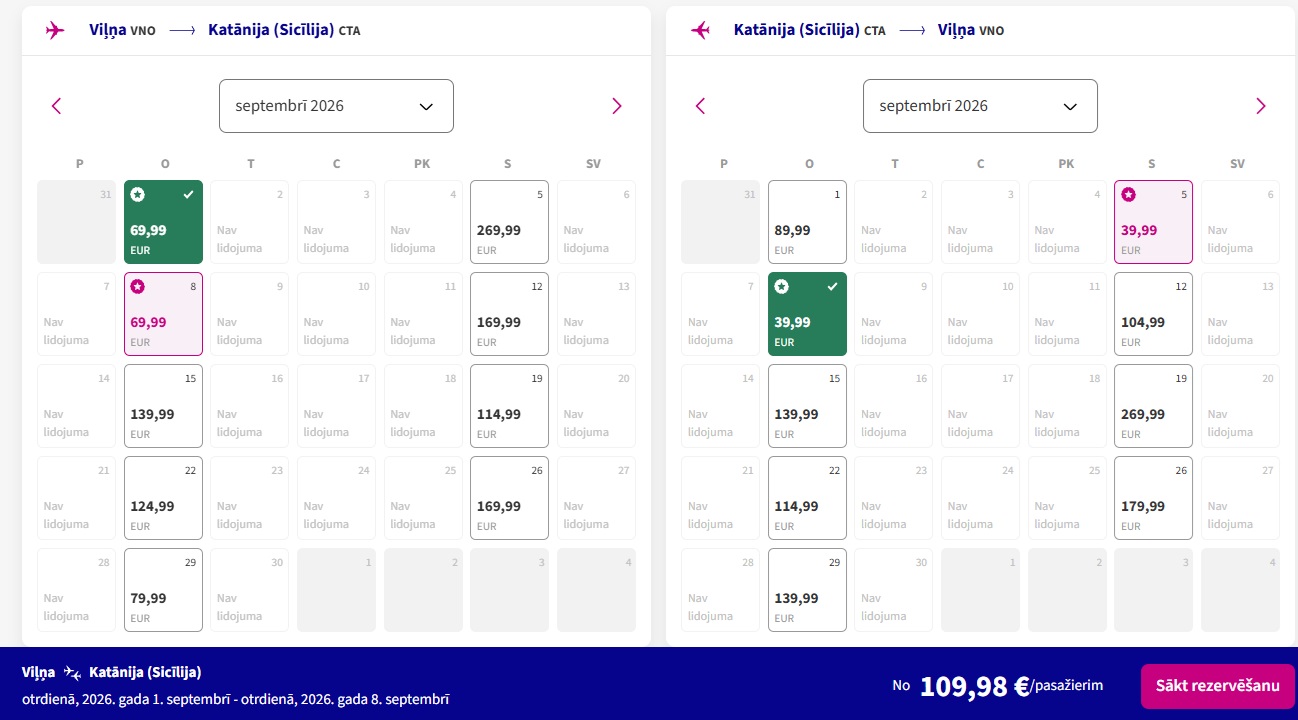Viewport: 1298px width, 720px height.
Task: Click the star badge on return September 5
Action: [1128, 195]
